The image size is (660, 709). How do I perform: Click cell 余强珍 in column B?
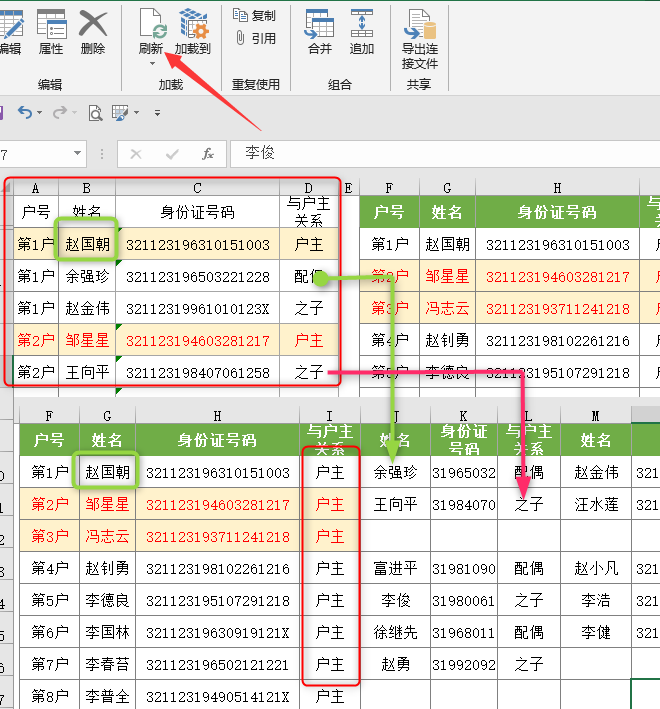click(x=87, y=276)
